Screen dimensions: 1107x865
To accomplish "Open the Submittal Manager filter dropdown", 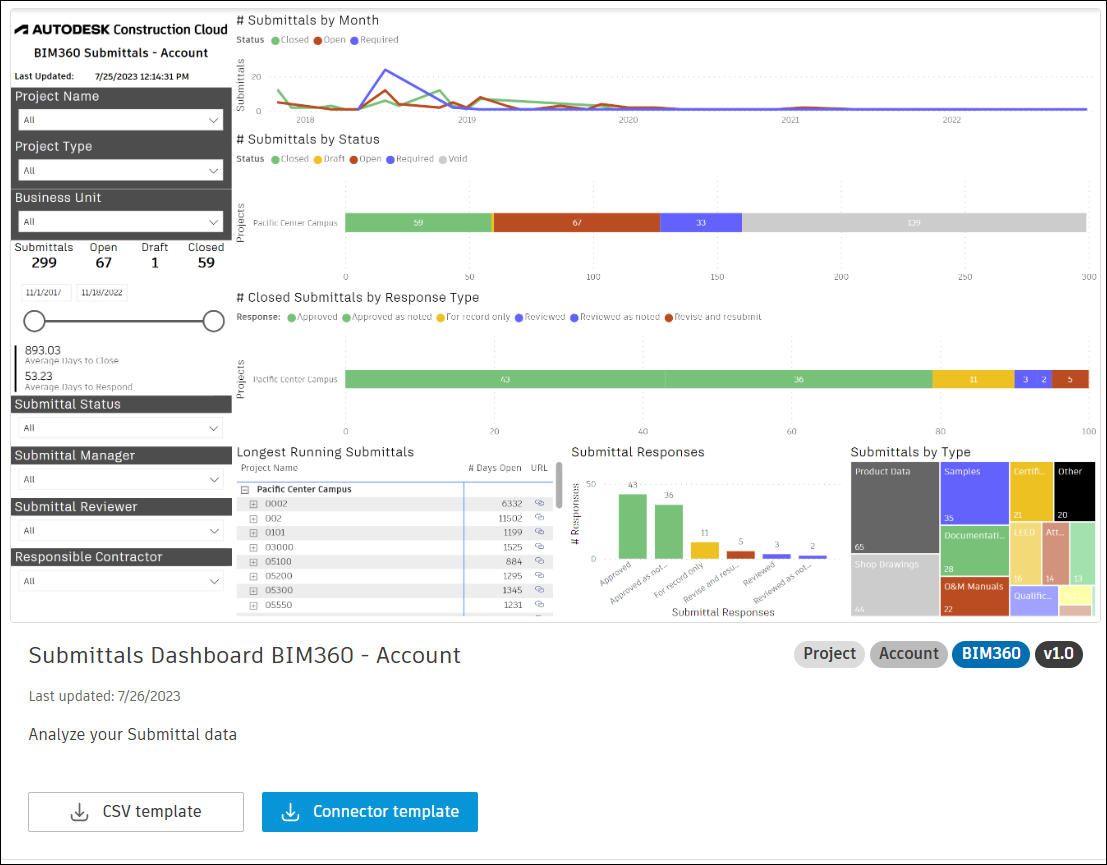I will pos(121,479).
